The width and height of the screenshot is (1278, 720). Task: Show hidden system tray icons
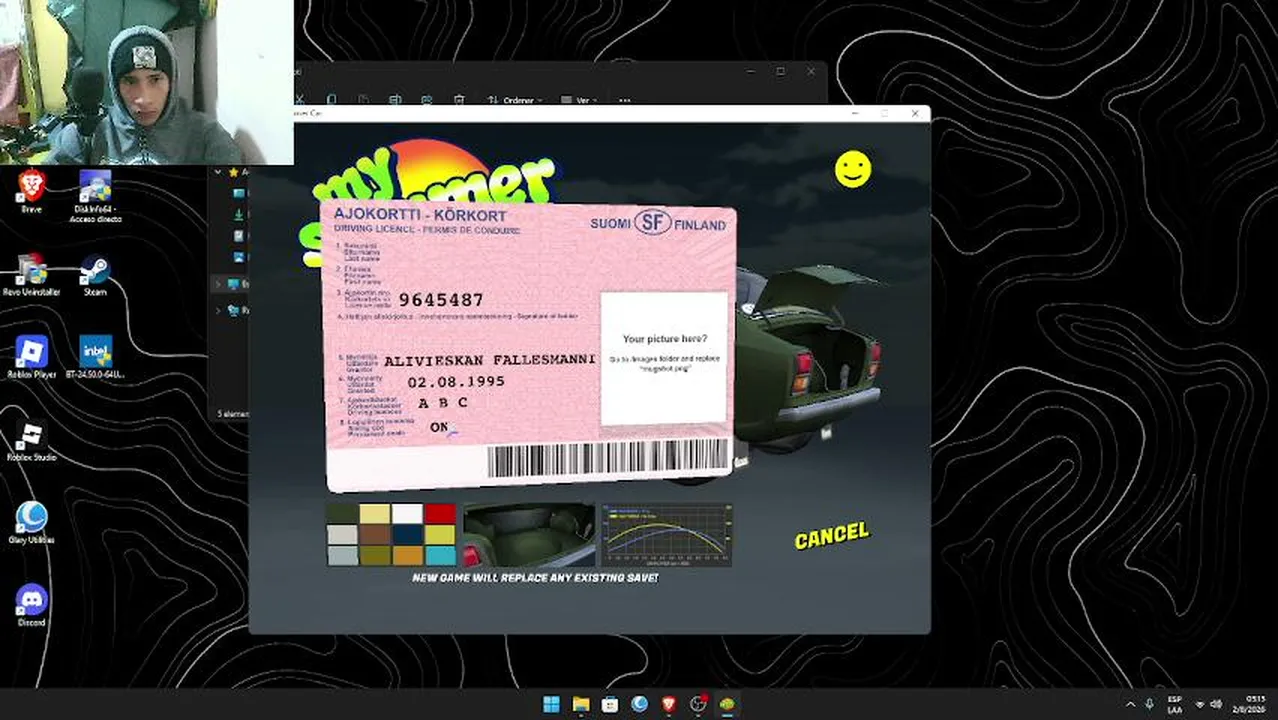(1131, 704)
